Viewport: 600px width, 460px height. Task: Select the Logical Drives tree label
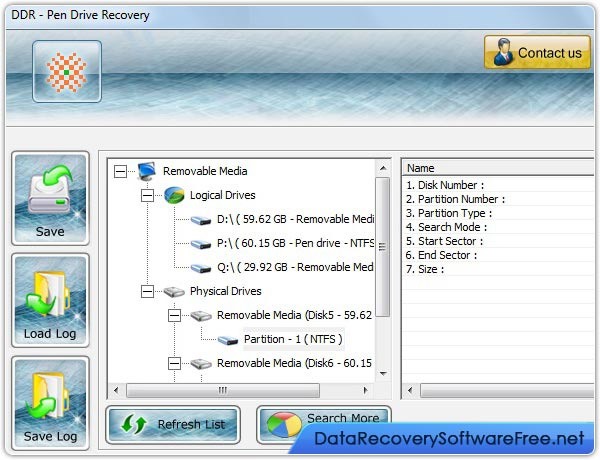point(223,195)
